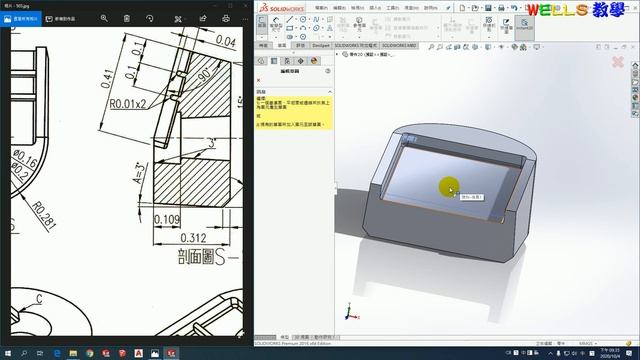Open the DisplayManager tab icon
640x360 pixels.
point(314,61)
